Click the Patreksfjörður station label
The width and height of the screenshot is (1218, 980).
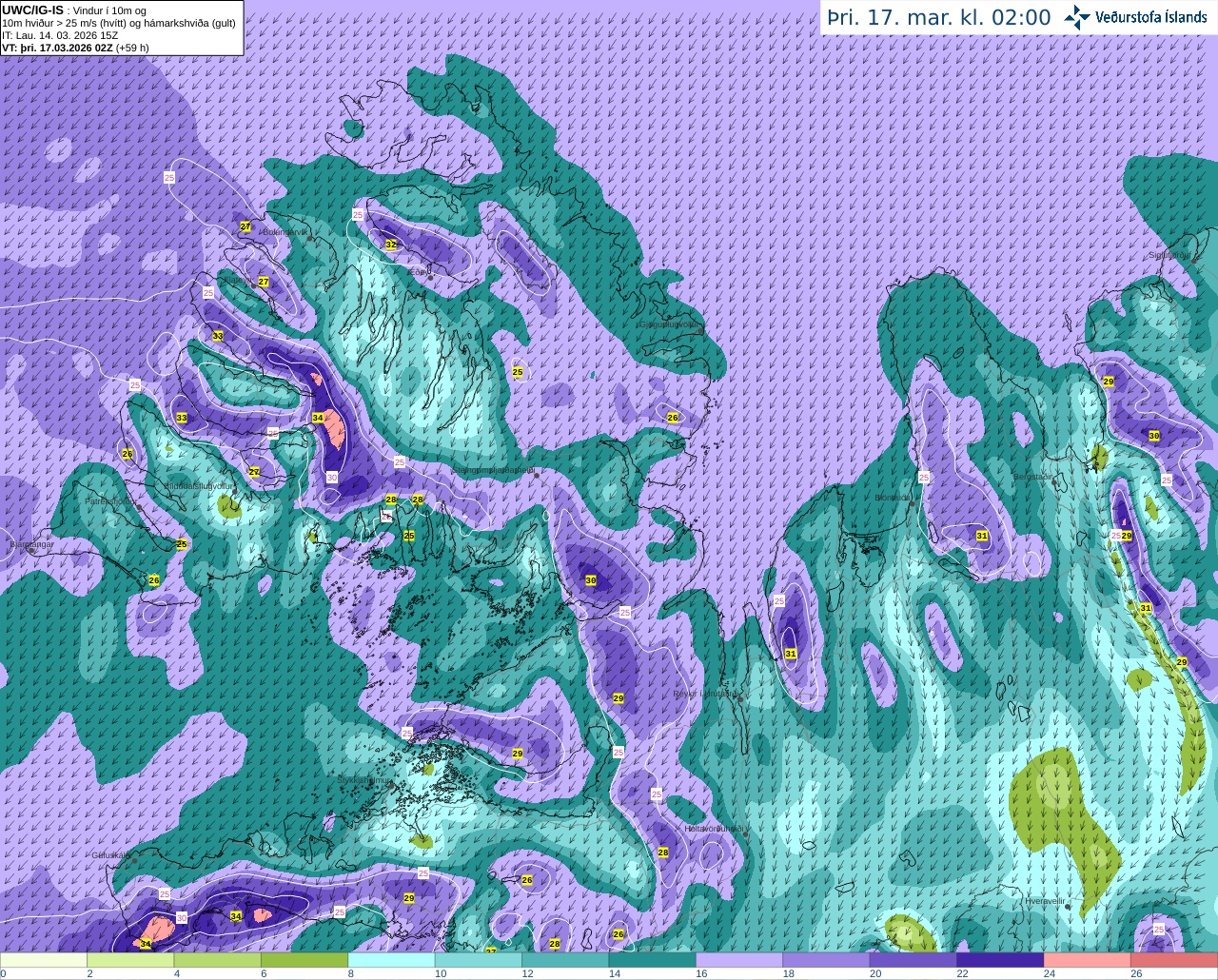[x=109, y=500]
